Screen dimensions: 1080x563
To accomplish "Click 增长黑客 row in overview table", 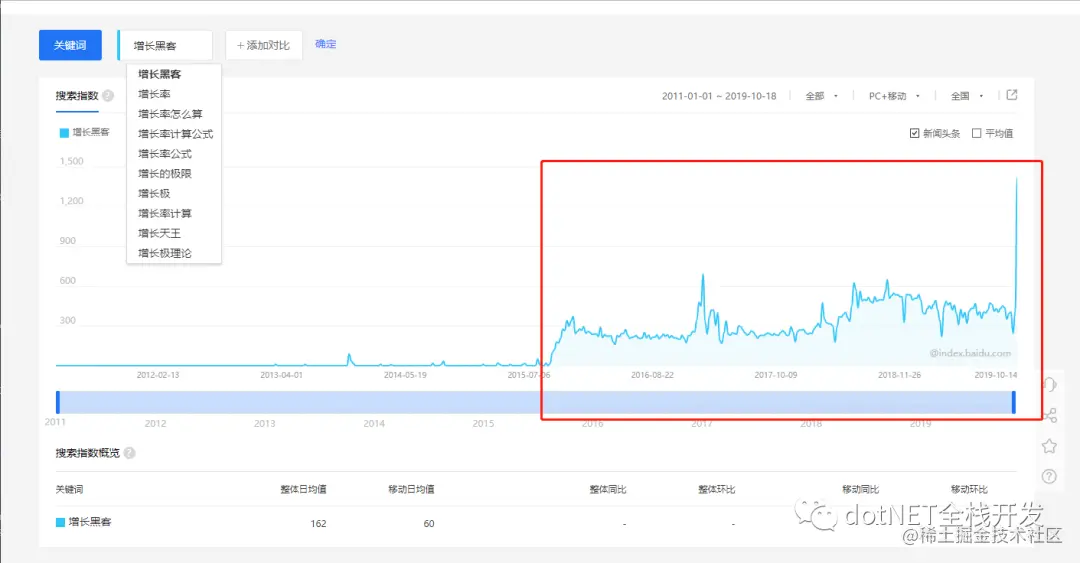I will (536, 522).
